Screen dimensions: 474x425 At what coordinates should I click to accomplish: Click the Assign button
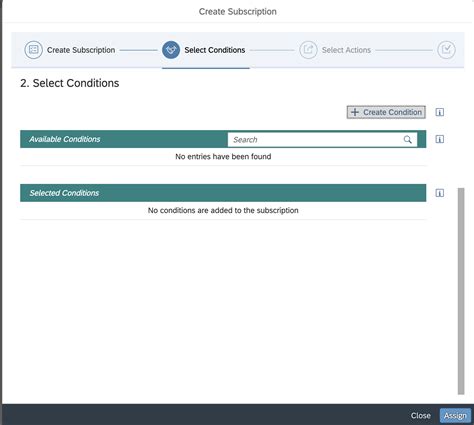pyautogui.click(x=455, y=416)
